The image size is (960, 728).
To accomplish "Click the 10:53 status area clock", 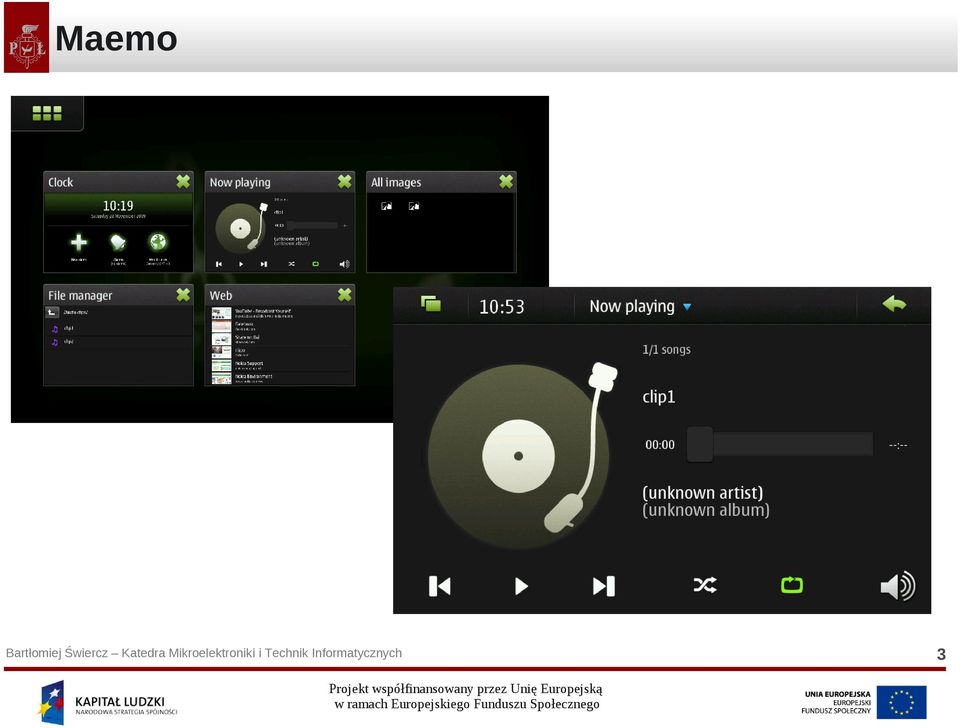I will click(501, 306).
